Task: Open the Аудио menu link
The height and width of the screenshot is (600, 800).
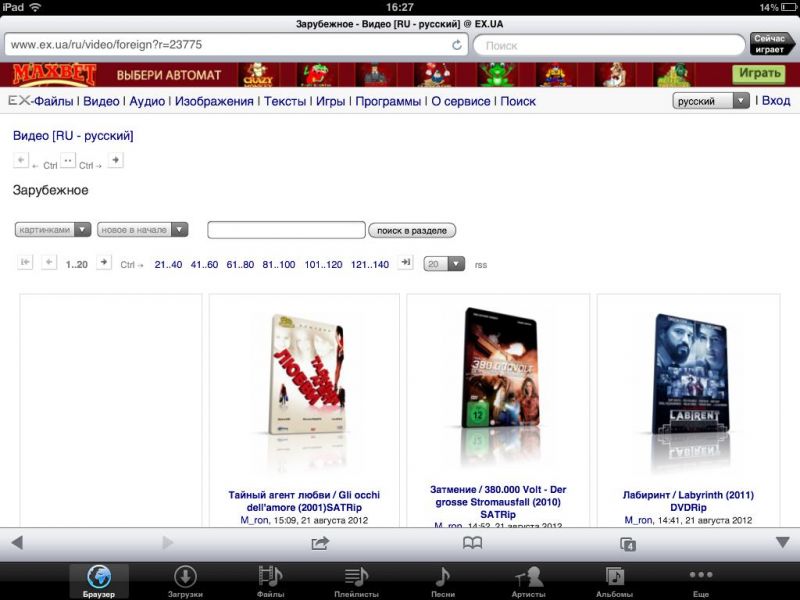Action: [x=147, y=101]
